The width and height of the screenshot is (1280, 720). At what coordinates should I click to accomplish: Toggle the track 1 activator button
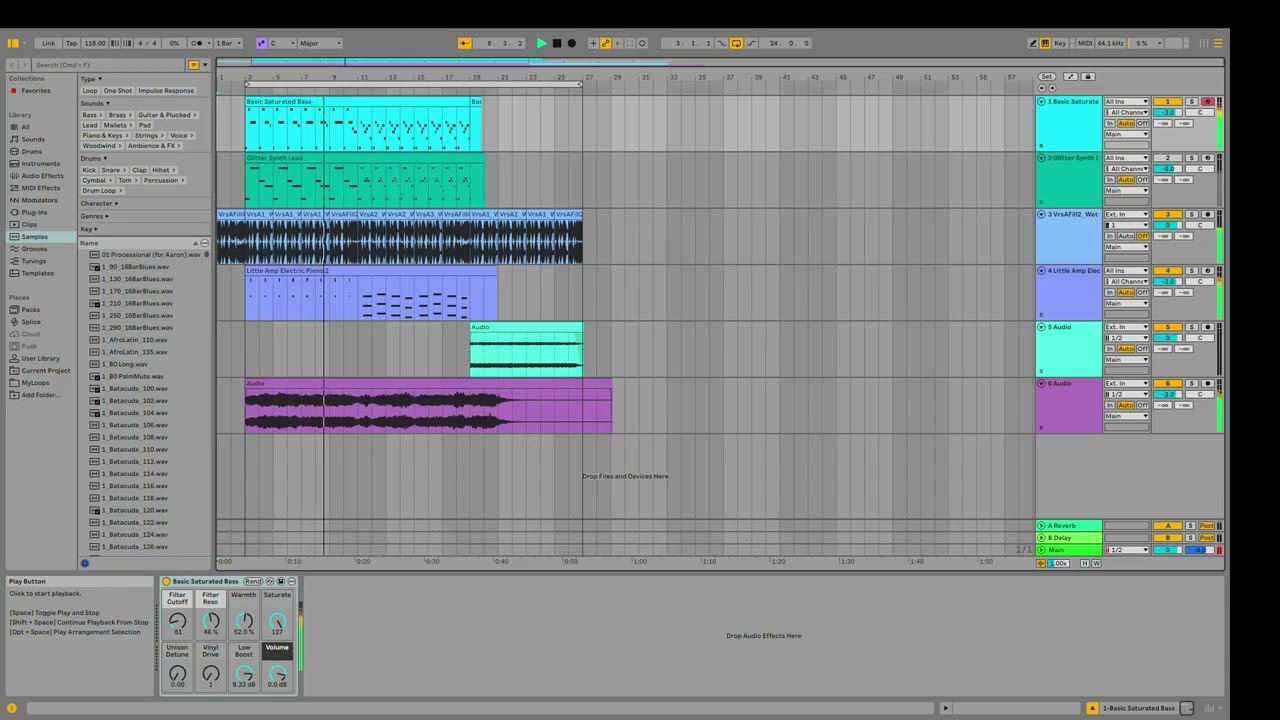pyautogui.click(x=1167, y=102)
